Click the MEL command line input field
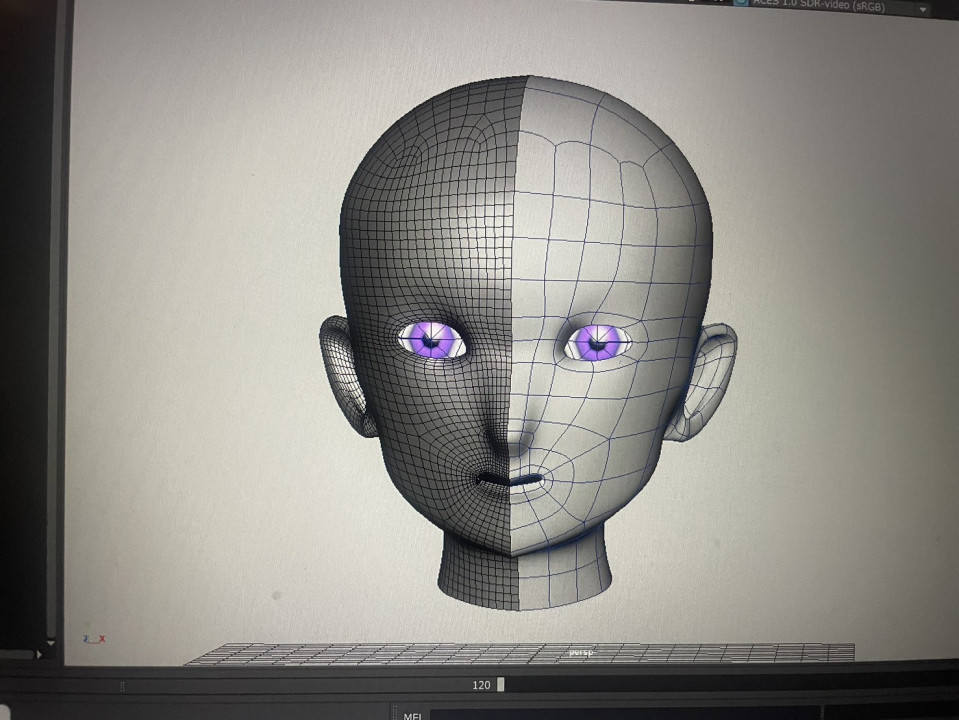The image size is (959, 720). click(x=624, y=714)
